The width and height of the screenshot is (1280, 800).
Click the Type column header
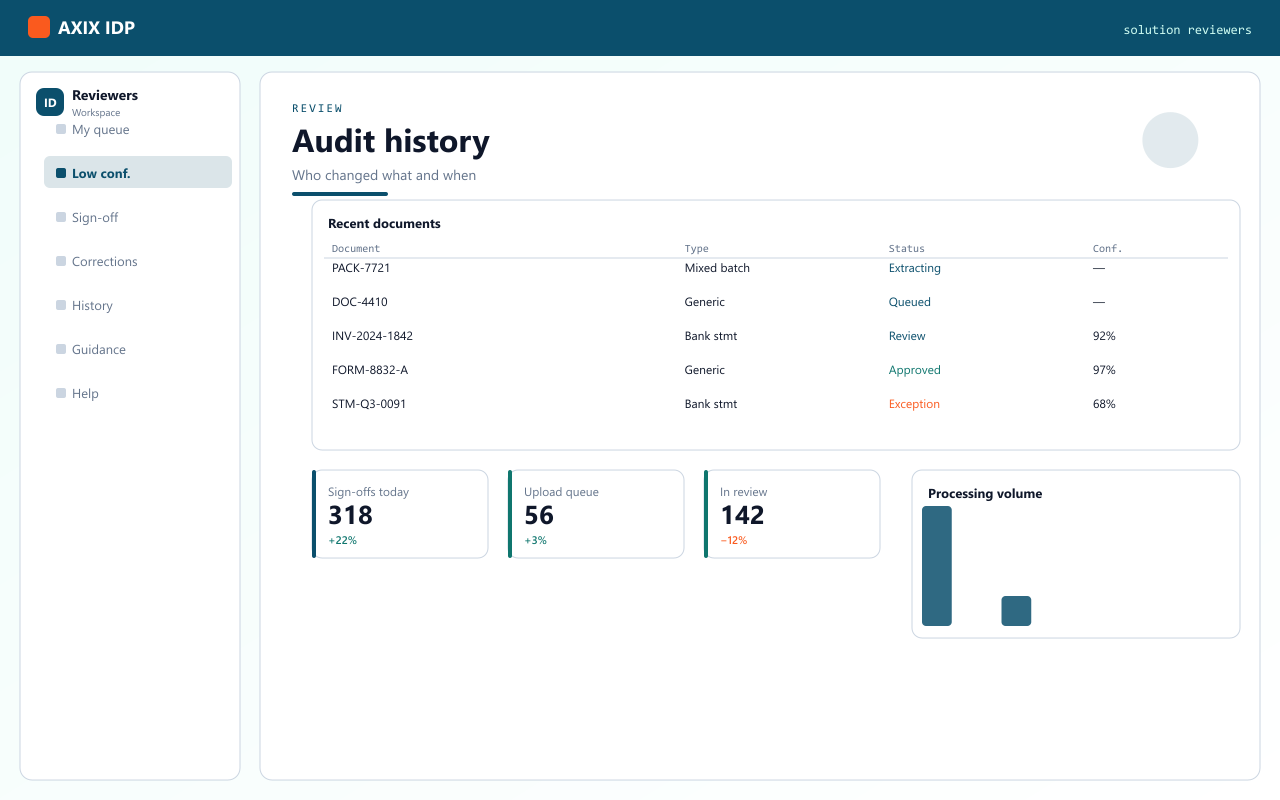tap(696, 248)
